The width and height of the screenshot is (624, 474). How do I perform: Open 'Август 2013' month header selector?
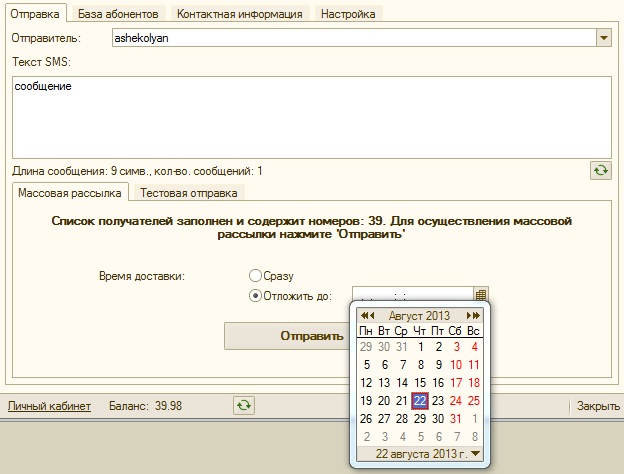click(419, 316)
